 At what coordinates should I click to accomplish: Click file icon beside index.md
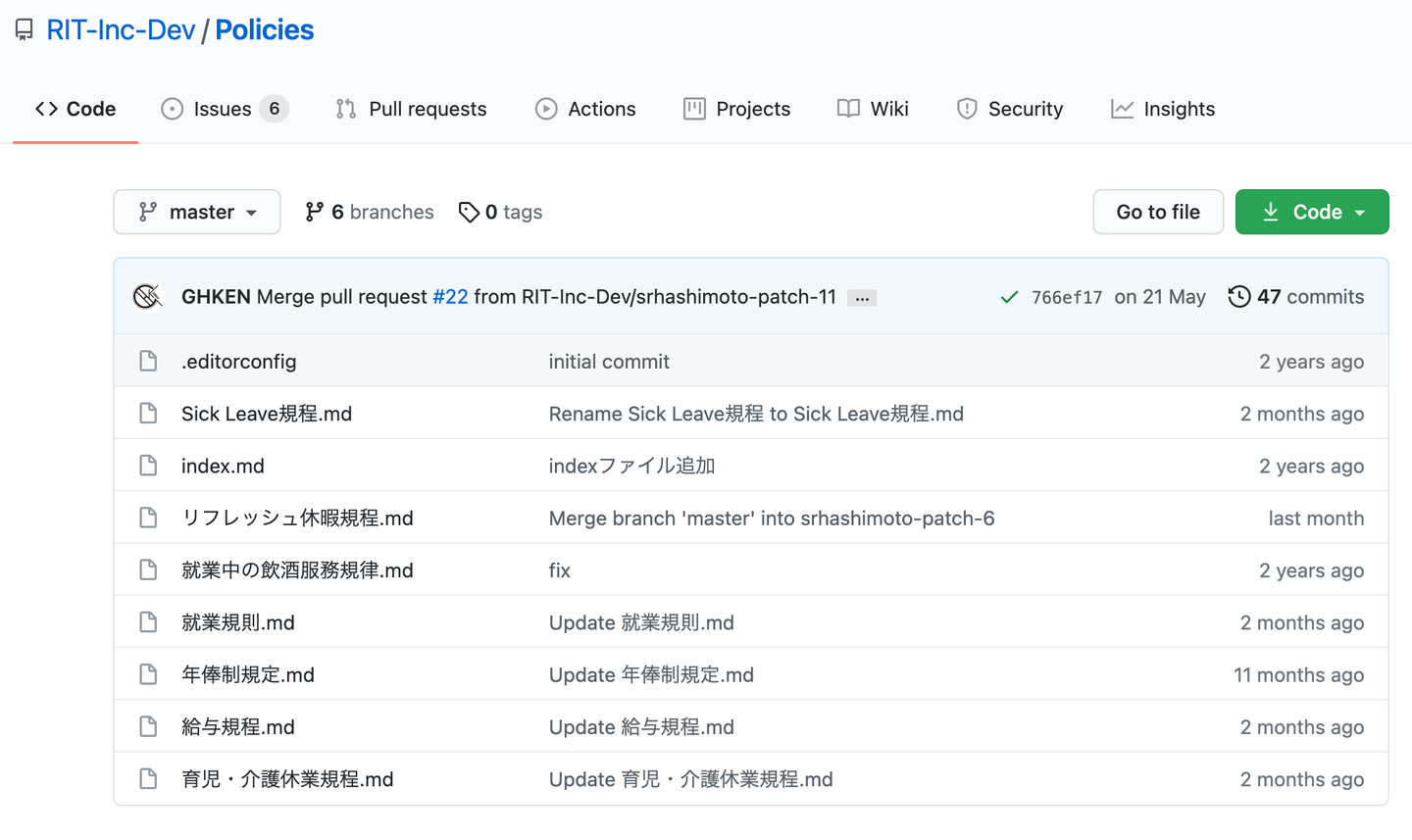[148, 466]
